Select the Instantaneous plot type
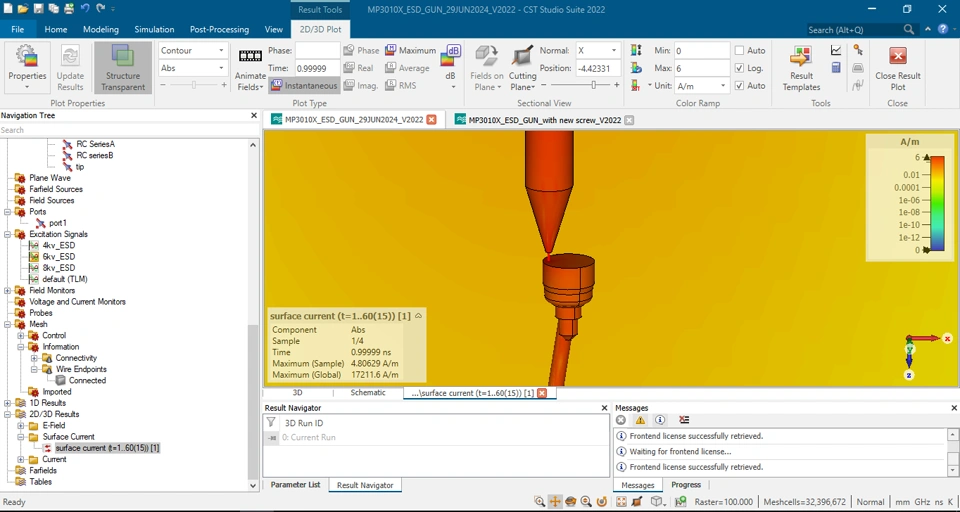 (304, 86)
